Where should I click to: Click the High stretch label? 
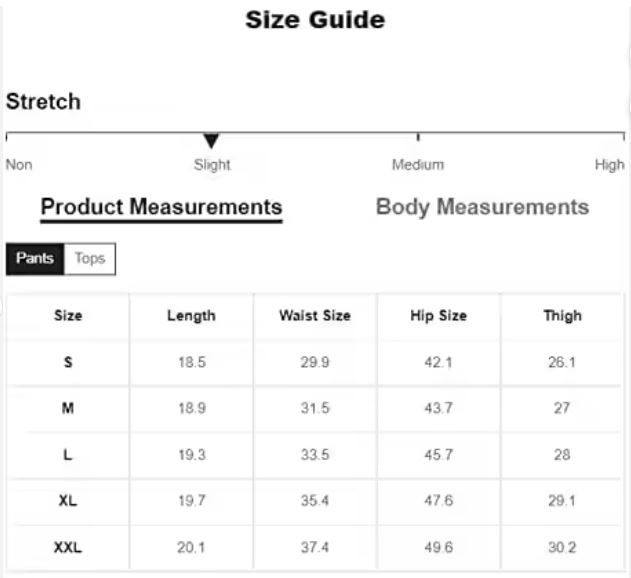[x=609, y=165]
